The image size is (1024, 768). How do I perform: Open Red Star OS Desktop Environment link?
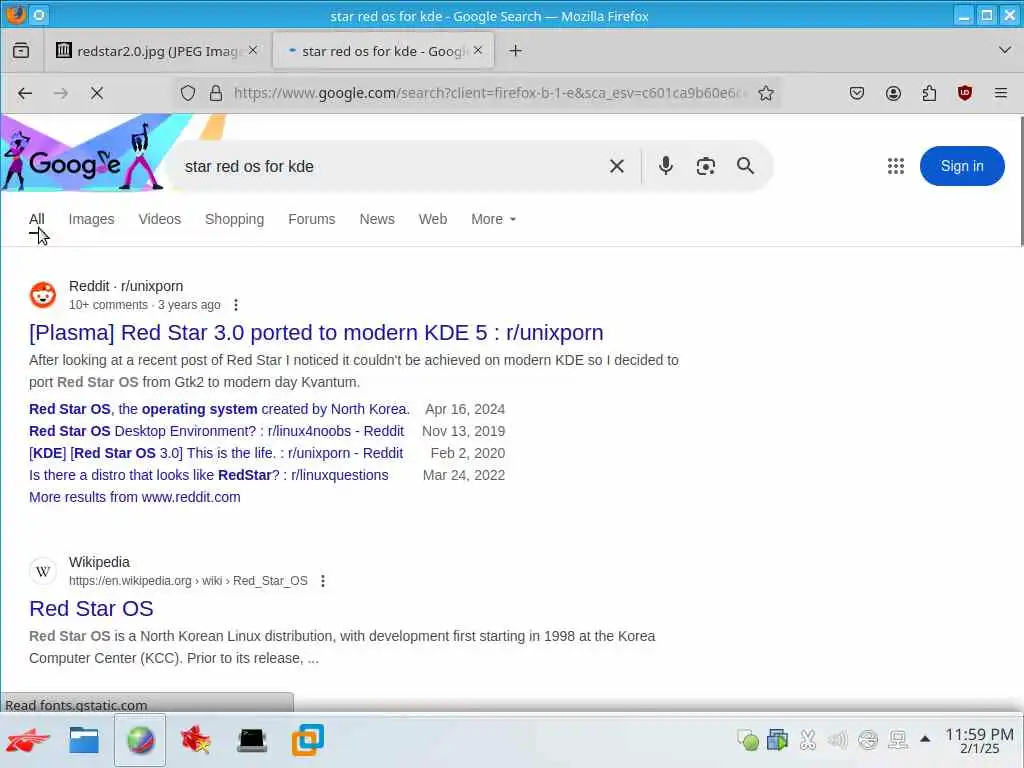[x=216, y=431]
